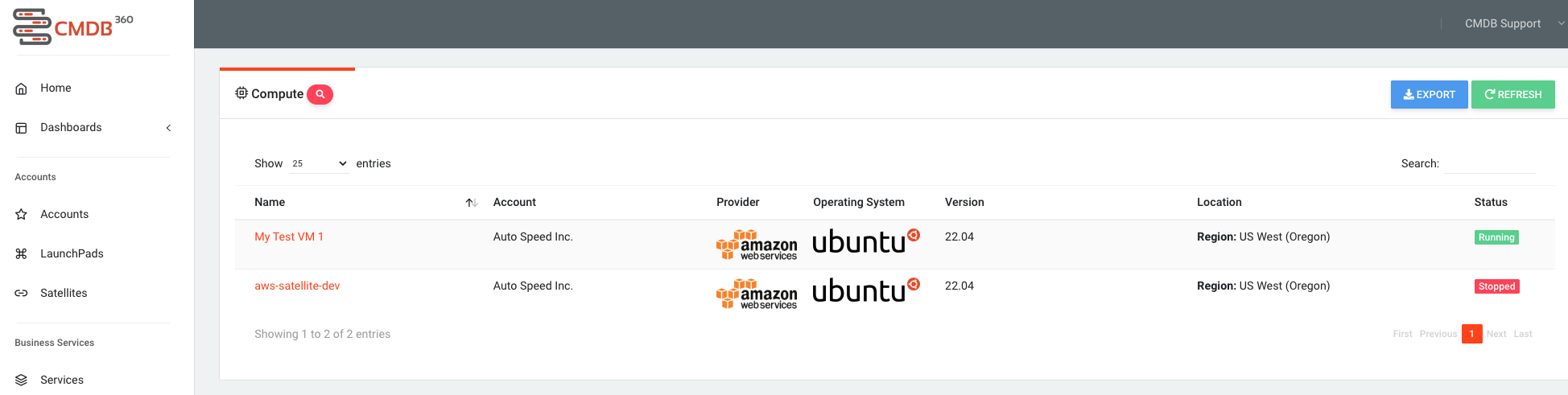Focus the table Search field
1568x395 pixels.
tap(1489, 163)
